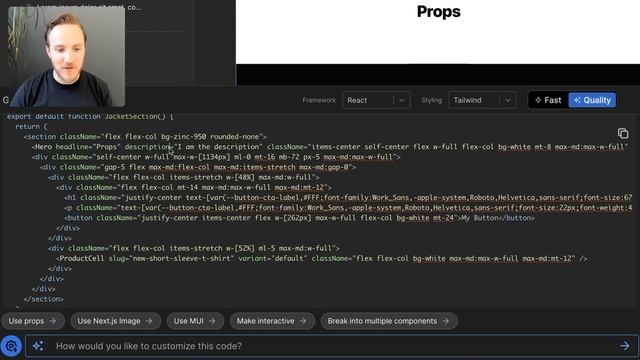This screenshot has height=360, width=640.
Task: Click the ProductCell slug code line
Action: click(x=322, y=258)
